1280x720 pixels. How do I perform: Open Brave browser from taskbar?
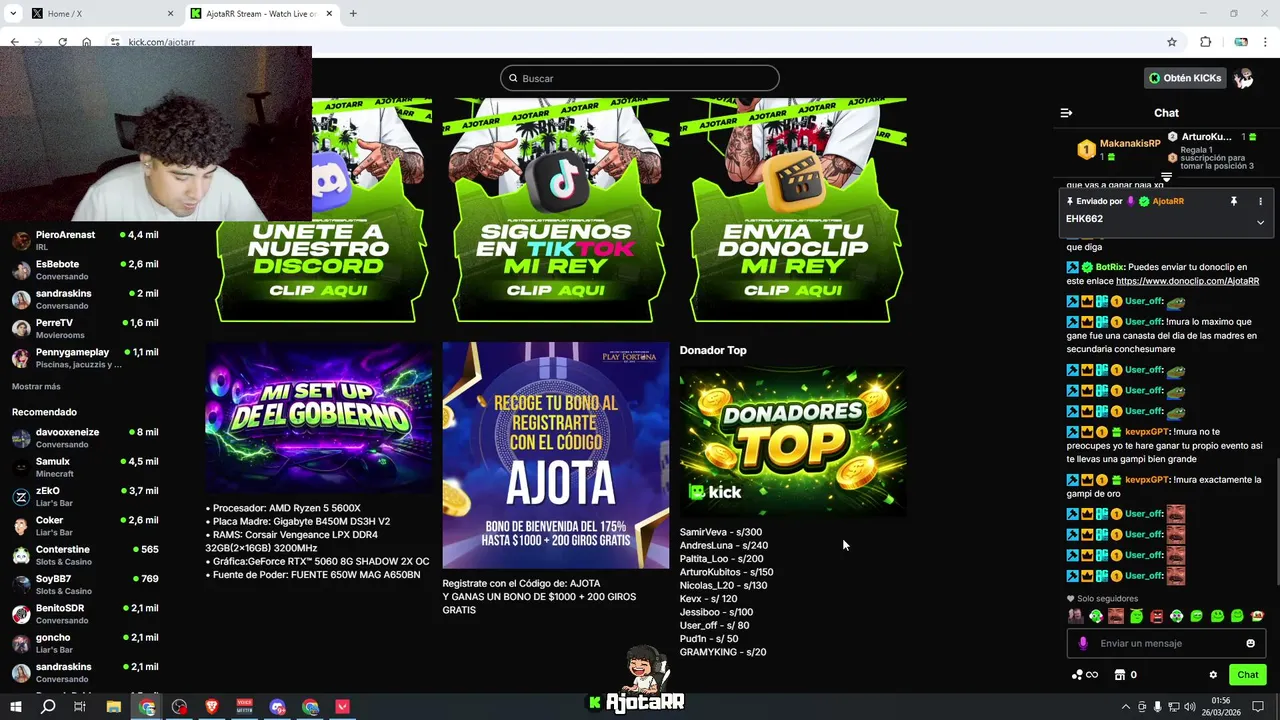coord(212,707)
